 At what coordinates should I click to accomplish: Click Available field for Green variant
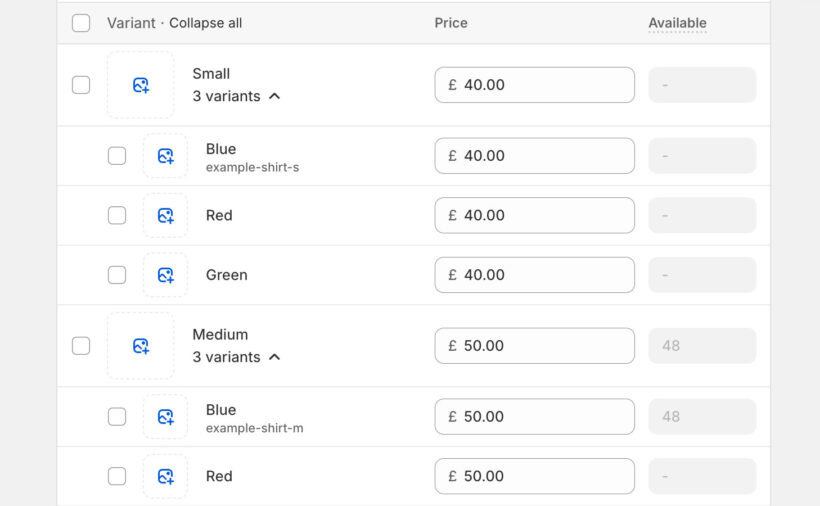702,275
